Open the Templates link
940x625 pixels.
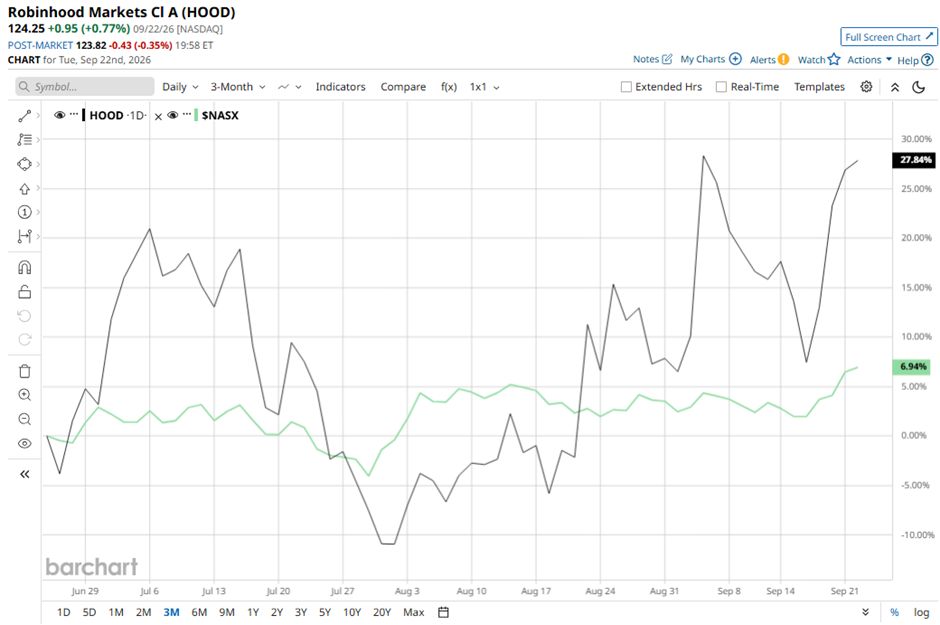(820, 87)
